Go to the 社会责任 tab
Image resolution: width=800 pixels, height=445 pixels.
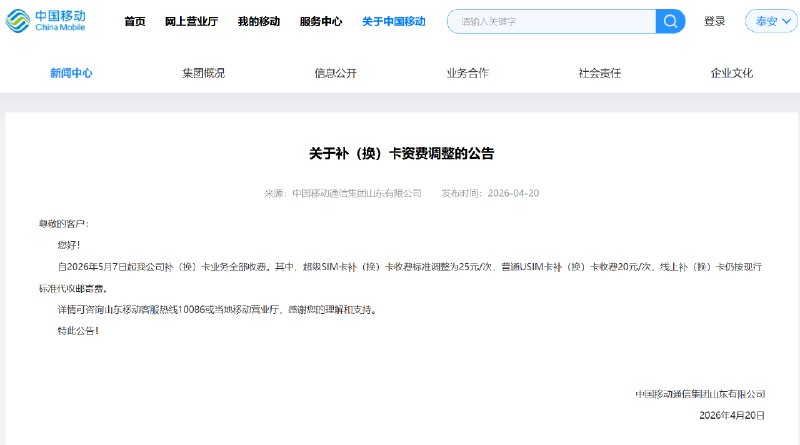coord(599,73)
